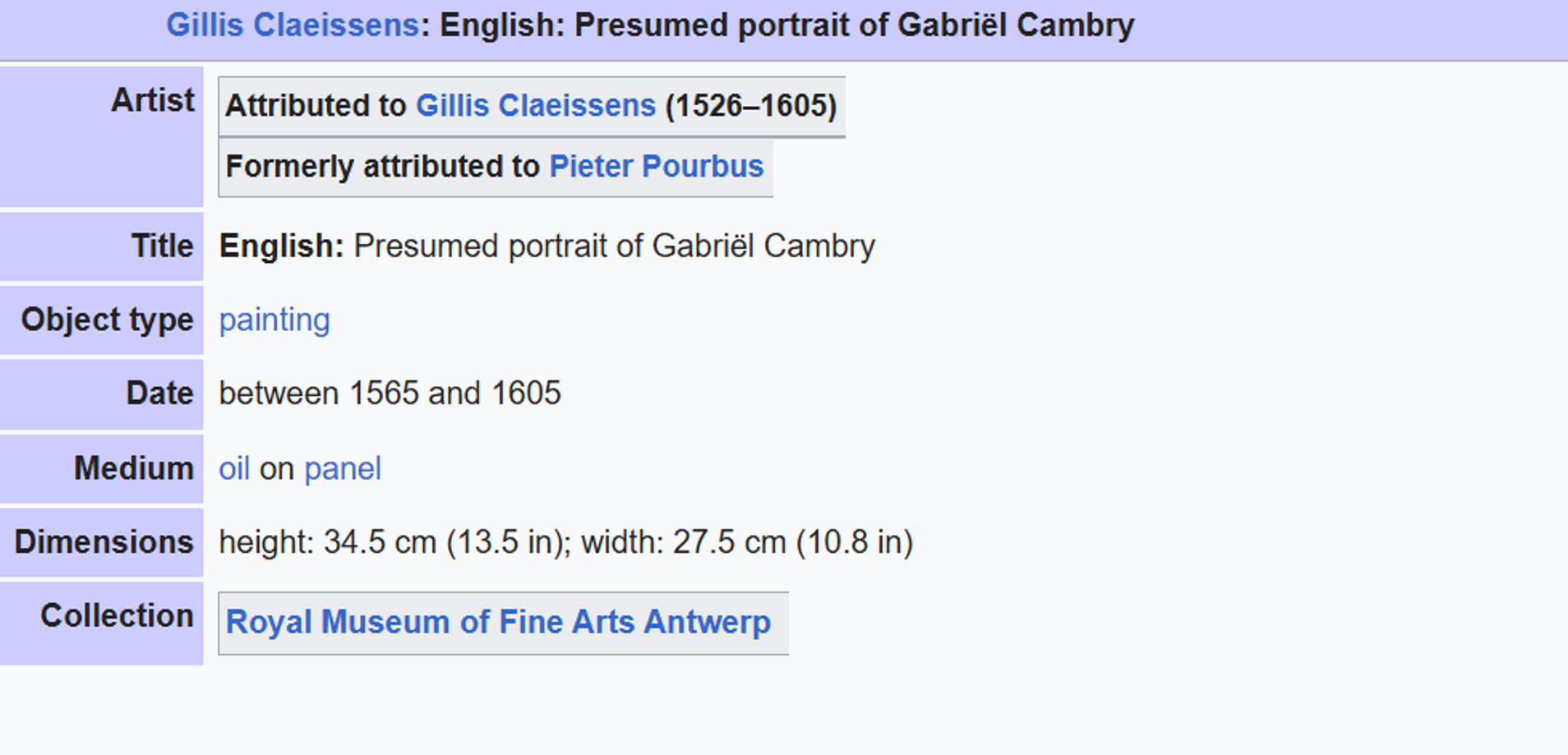Click Gillis Claeissens link in Artist row

tap(535, 106)
